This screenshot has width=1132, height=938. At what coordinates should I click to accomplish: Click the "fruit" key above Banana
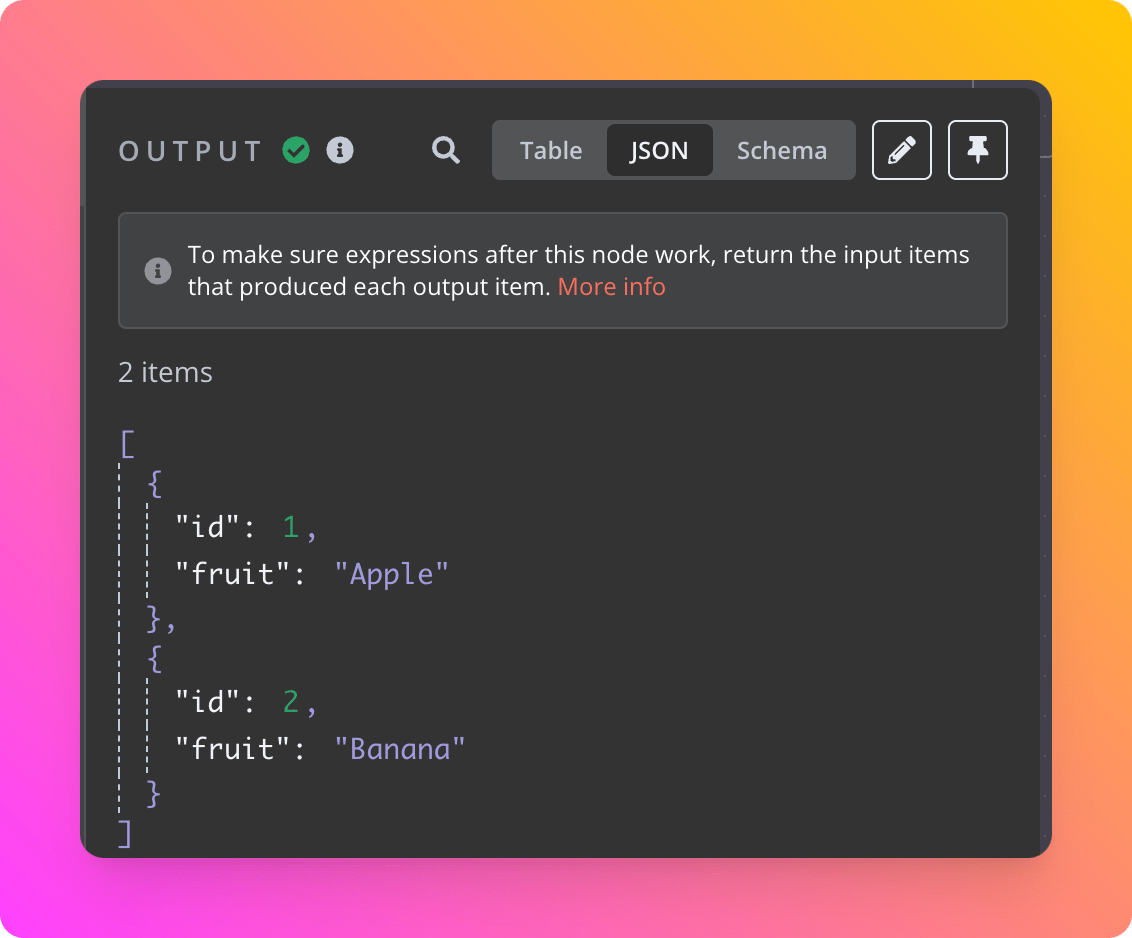233,749
